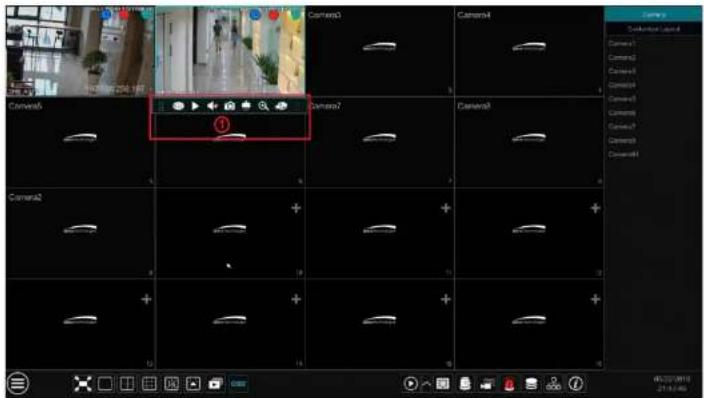704x398 pixels.
Task: Select Camera6 in the right camera list
Action: [x=622, y=113]
